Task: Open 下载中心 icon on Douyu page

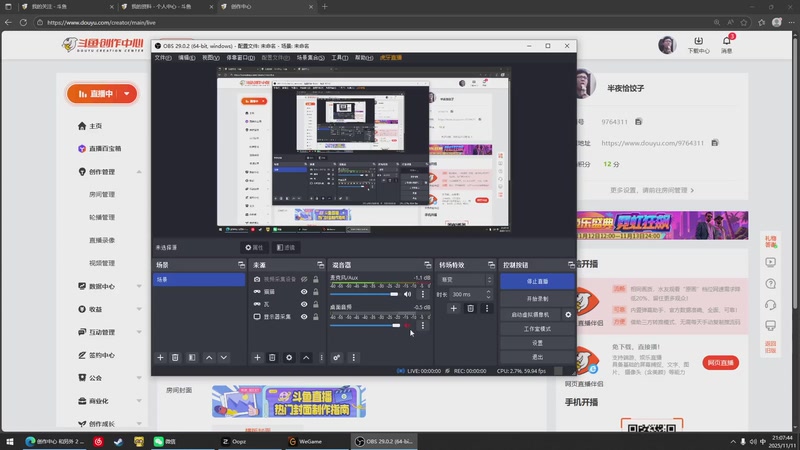Action: tap(698, 44)
